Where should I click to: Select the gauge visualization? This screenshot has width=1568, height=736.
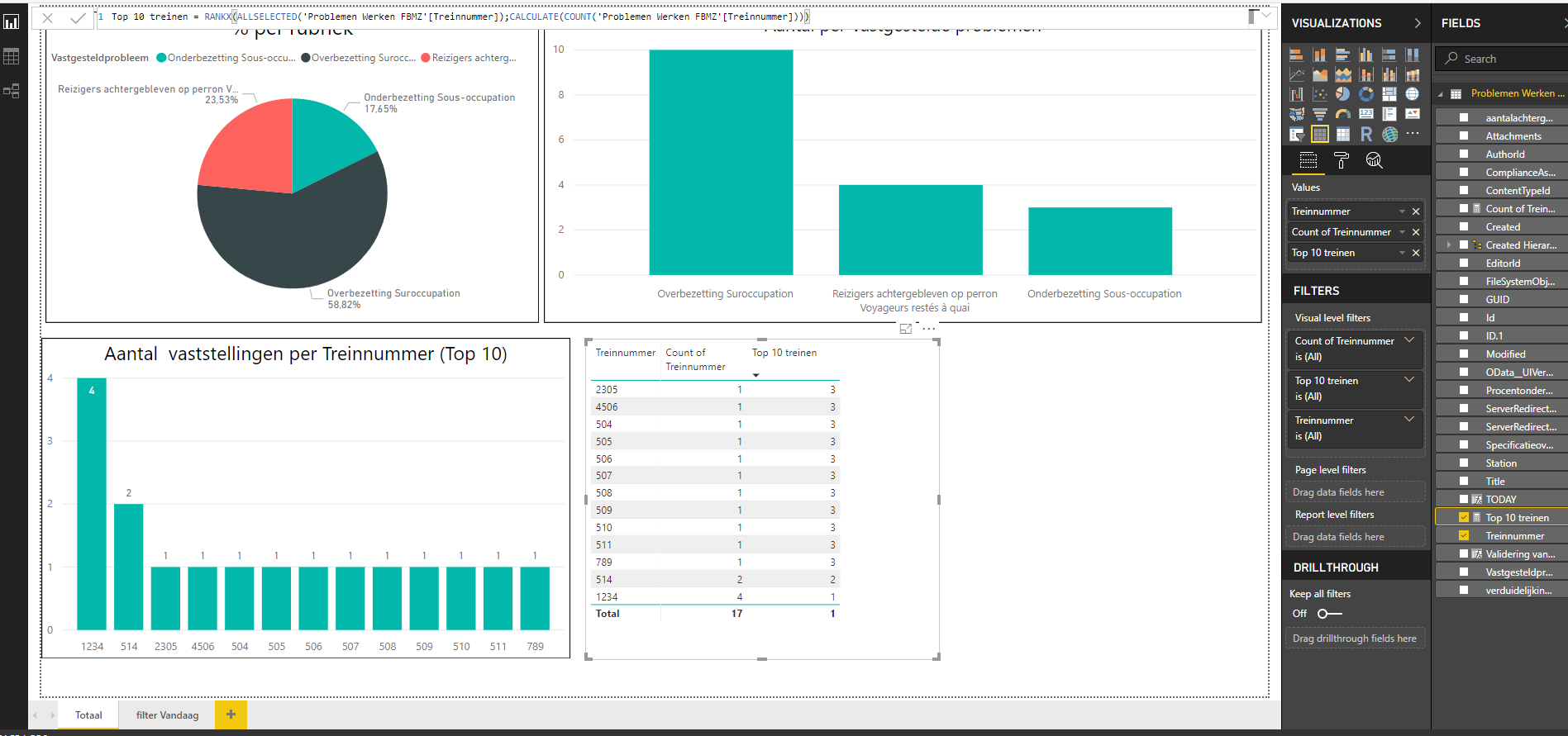coord(1342,115)
